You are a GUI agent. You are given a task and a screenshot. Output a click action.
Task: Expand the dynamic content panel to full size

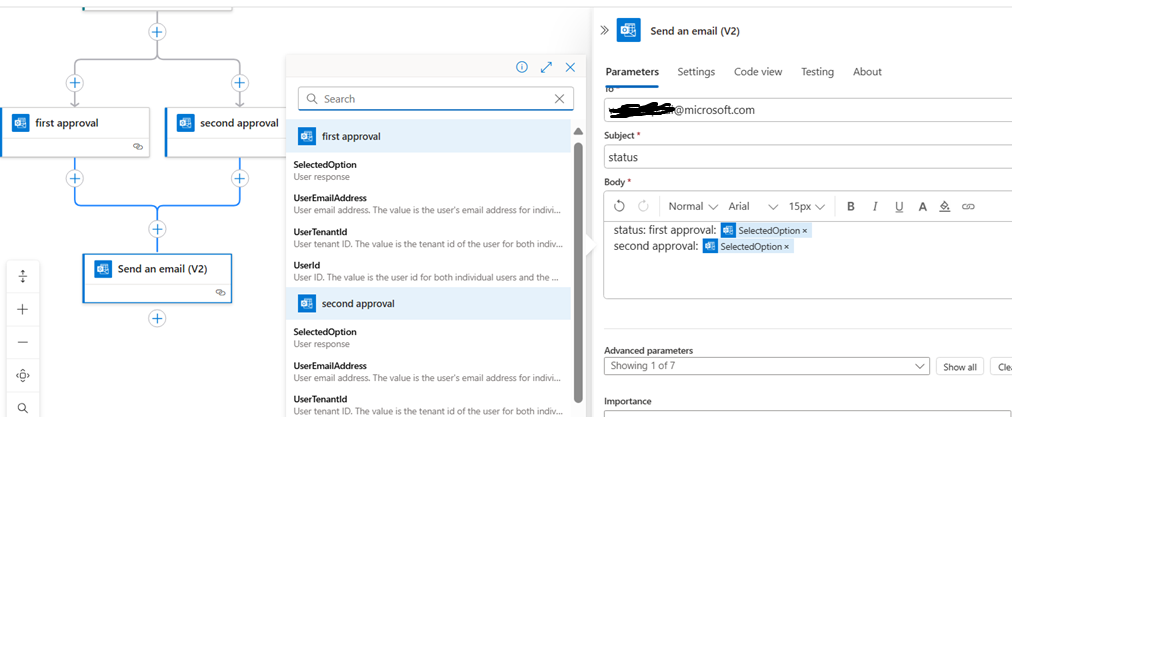546,67
